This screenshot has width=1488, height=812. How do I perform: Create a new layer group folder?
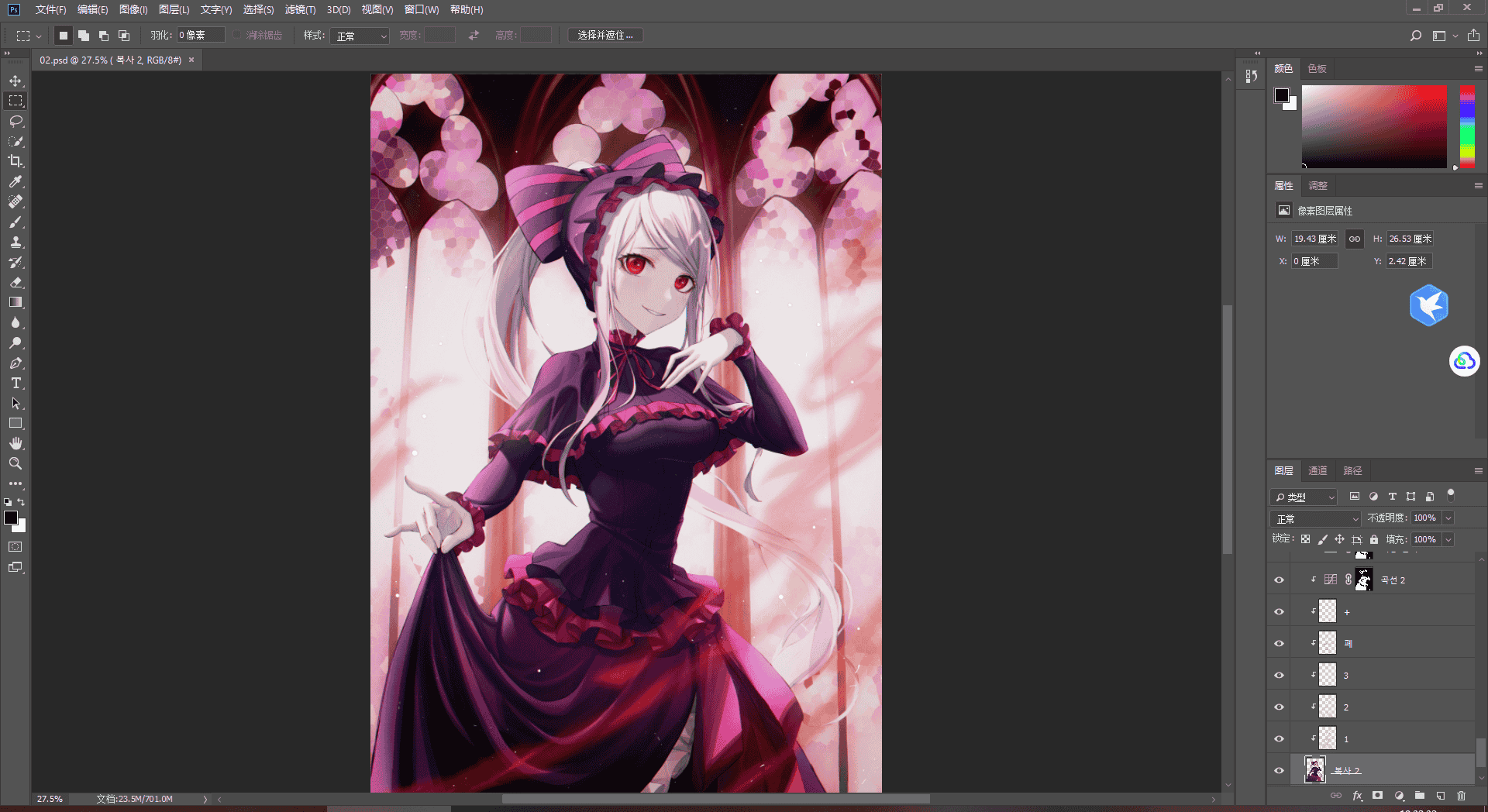(1420, 796)
